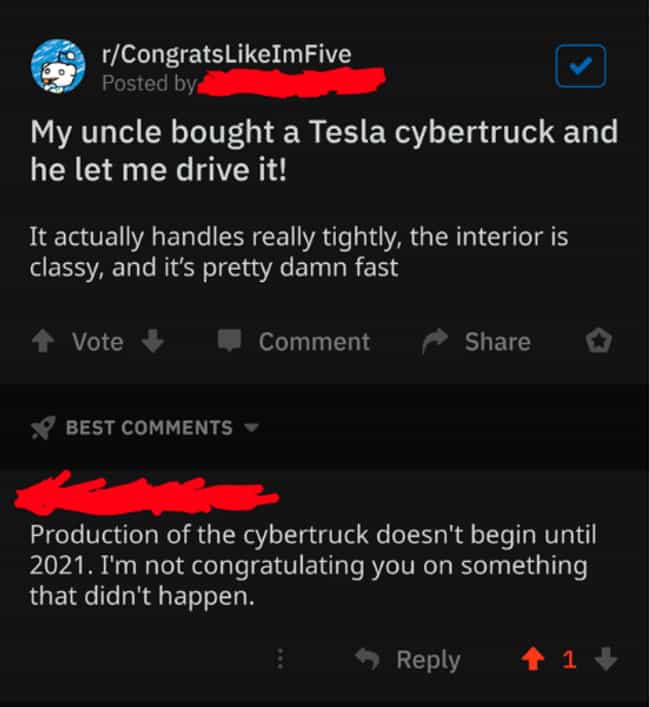Viewport: 650px width, 707px height.
Task: Open the subreddit Snoo avatar
Action: click(x=58, y=66)
